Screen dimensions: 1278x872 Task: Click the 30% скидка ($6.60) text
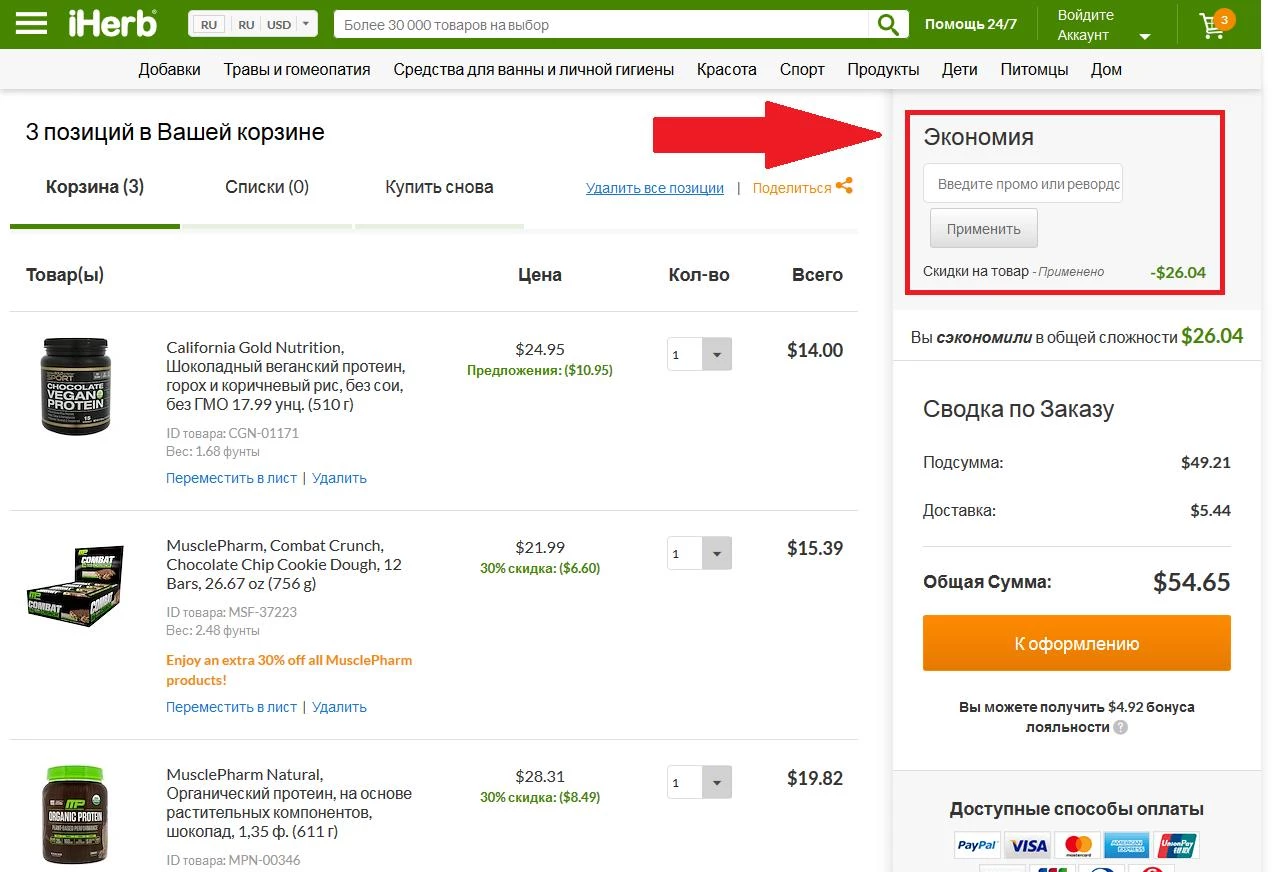(540, 568)
